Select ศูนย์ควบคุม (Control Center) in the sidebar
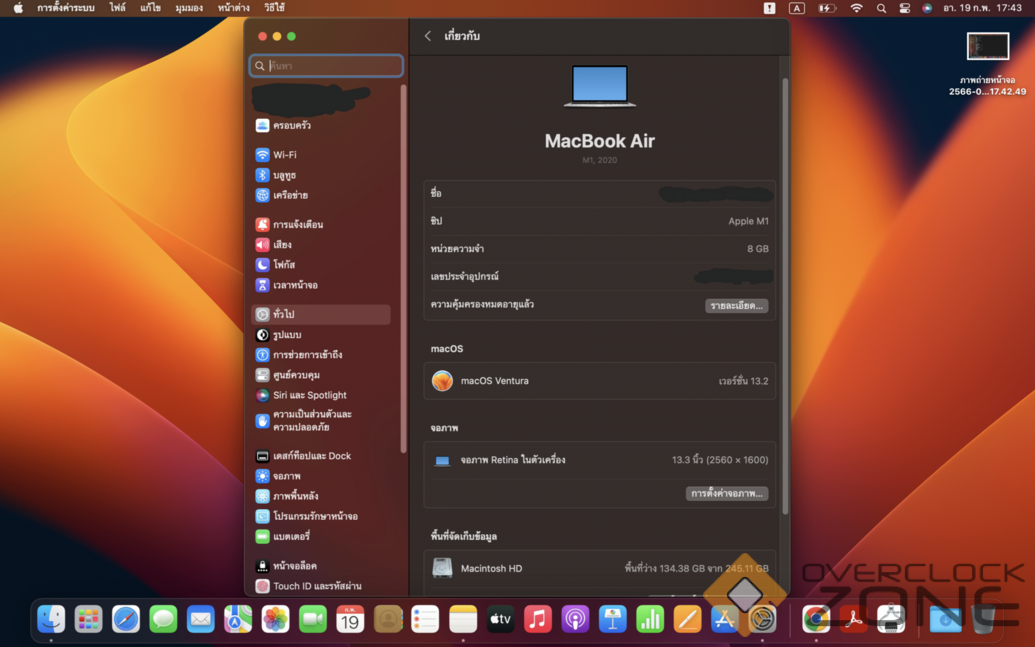1035x647 pixels. coord(296,375)
